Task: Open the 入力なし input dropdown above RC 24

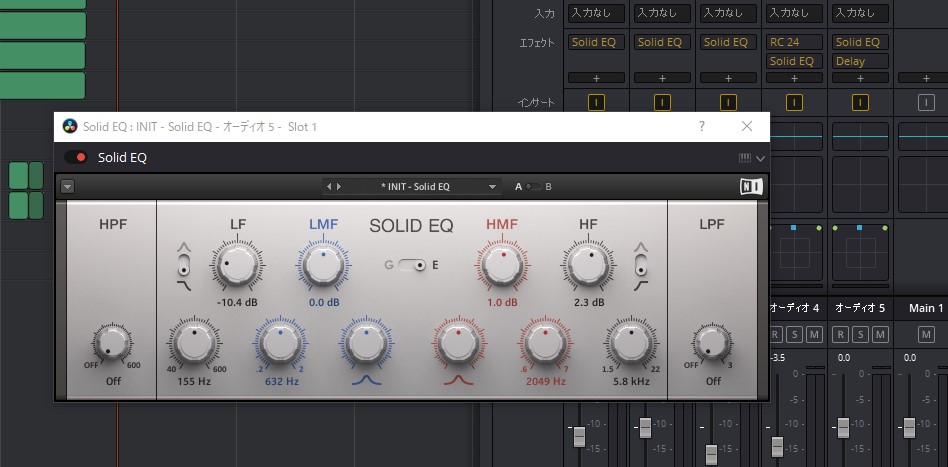Action: pos(794,13)
